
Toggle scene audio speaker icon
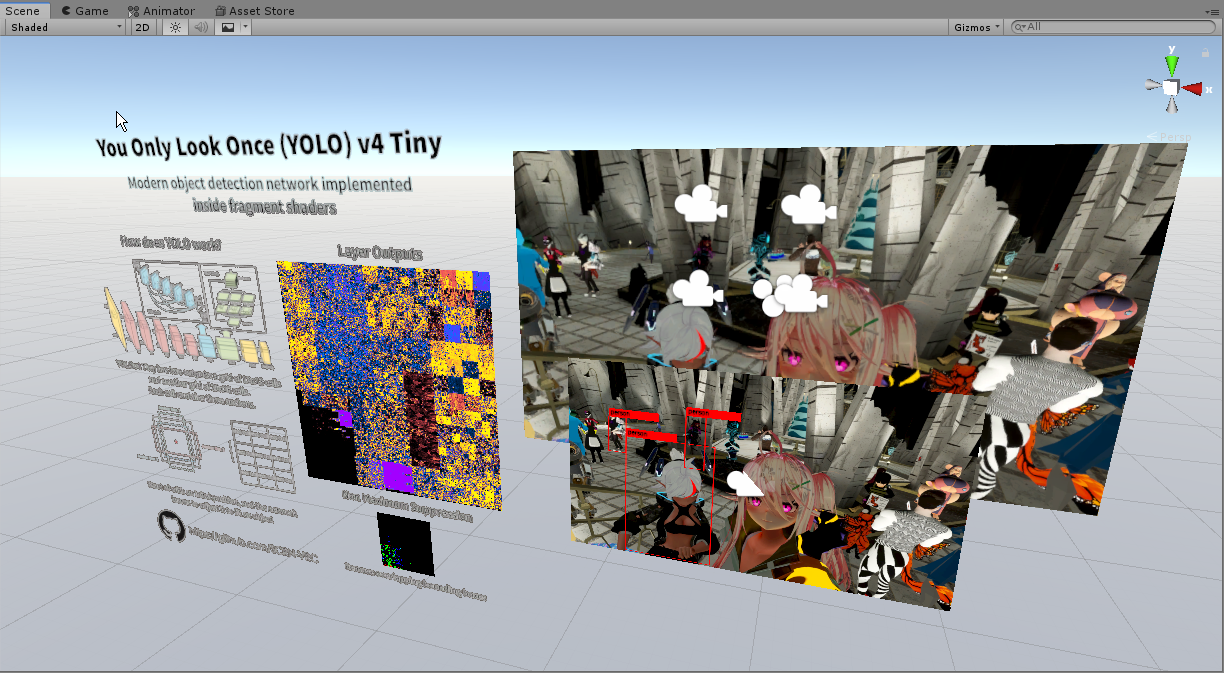pyautogui.click(x=200, y=27)
